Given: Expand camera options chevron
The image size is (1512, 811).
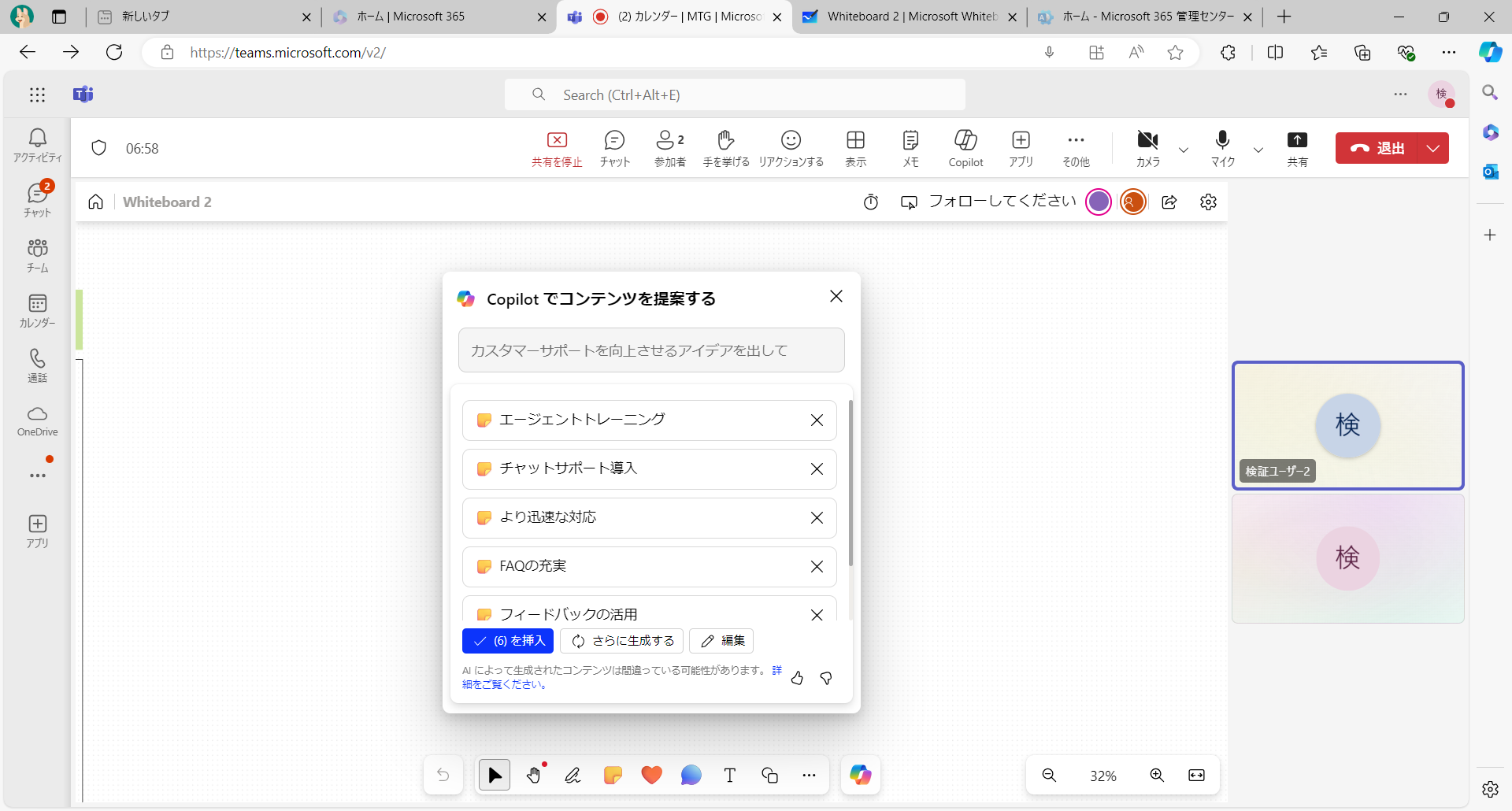Looking at the screenshot, I should point(1183,150).
